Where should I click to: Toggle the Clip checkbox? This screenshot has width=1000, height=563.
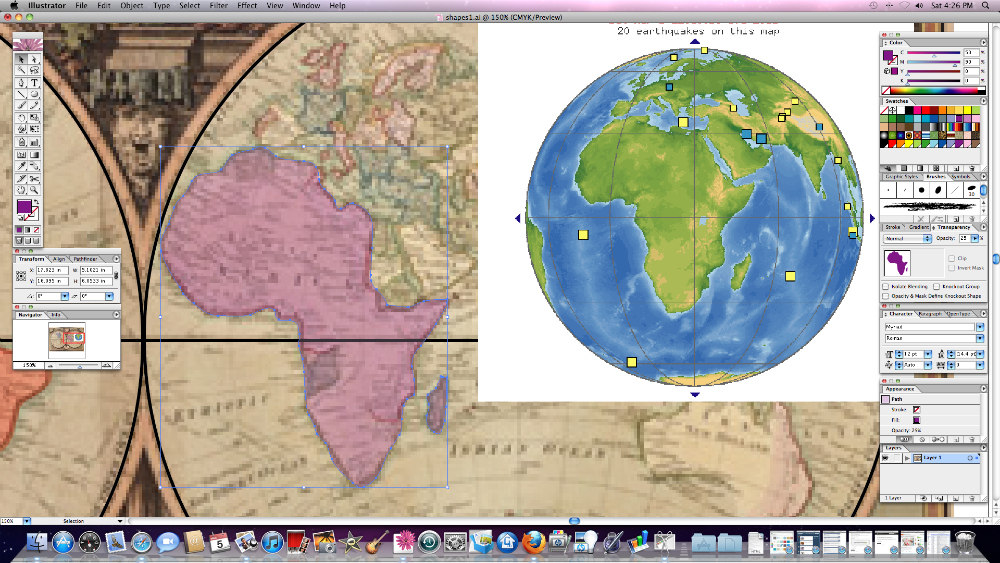click(x=952, y=258)
